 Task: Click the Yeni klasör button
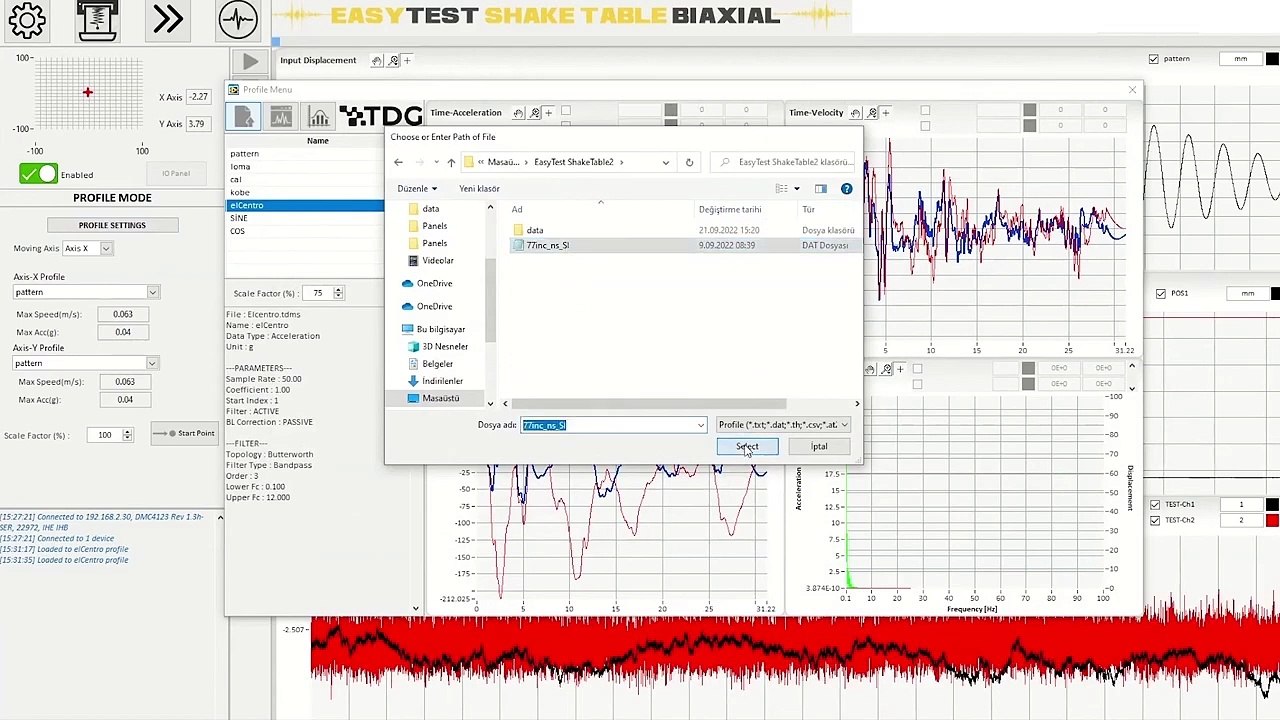[x=479, y=189]
